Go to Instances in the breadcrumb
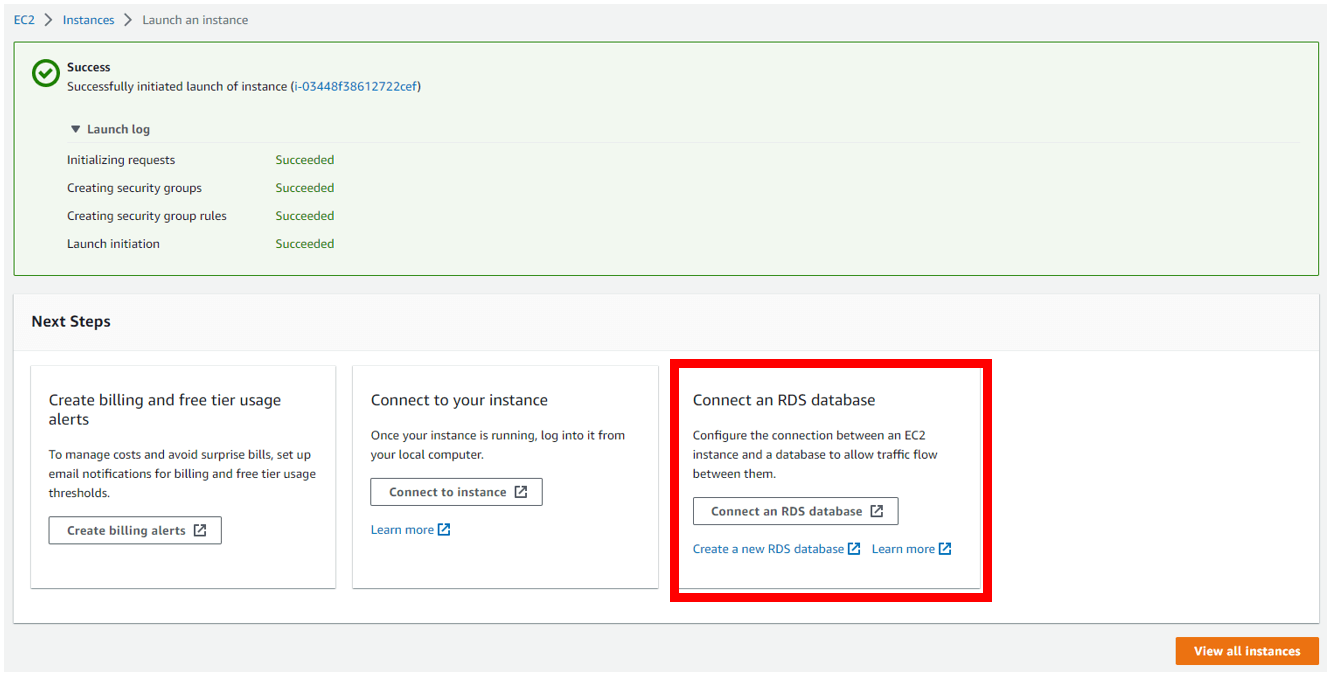This screenshot has width=1333, height=682. click(88, 20)
